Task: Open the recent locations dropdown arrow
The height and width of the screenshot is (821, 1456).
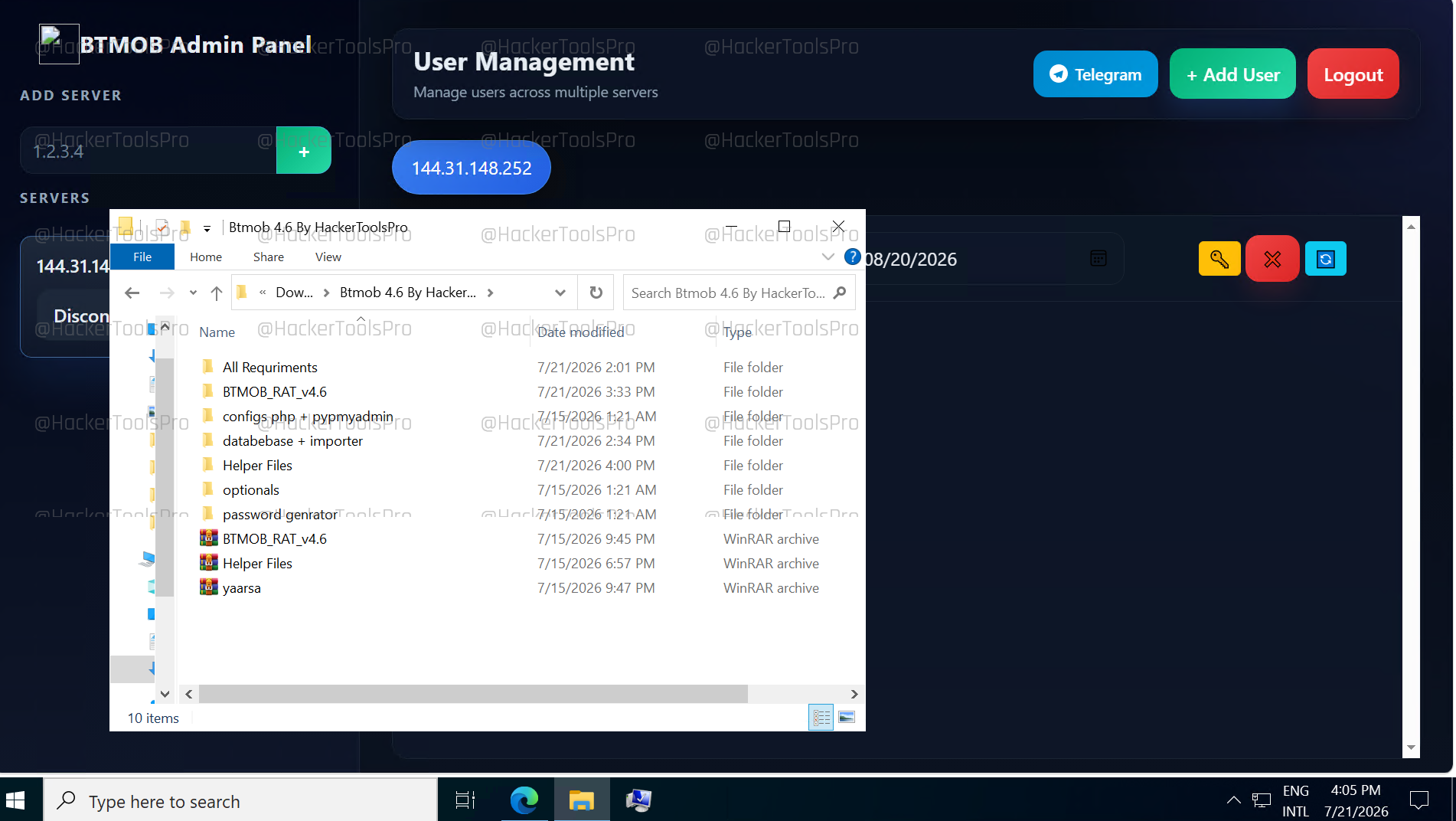Action: point(193,293)
